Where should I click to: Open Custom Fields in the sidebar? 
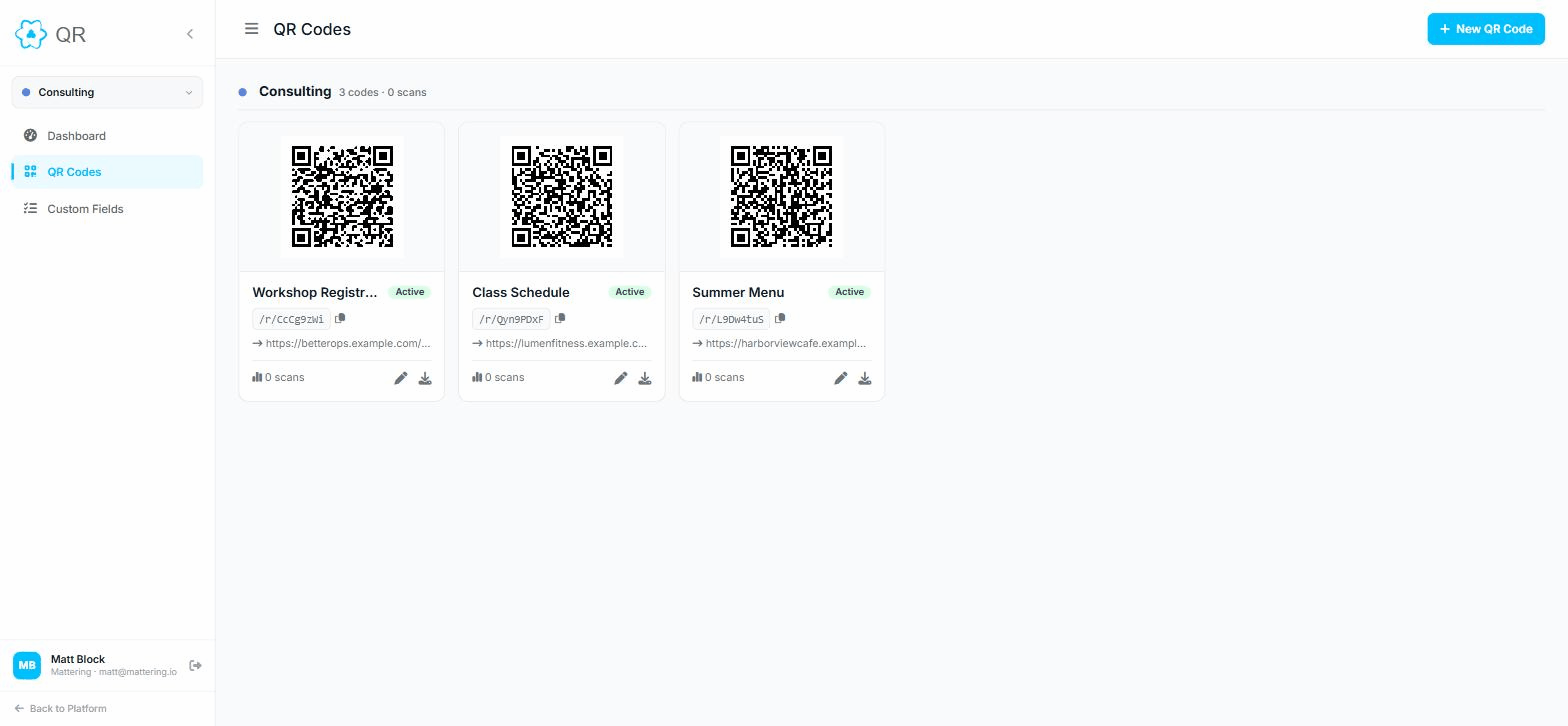point(107,209)
